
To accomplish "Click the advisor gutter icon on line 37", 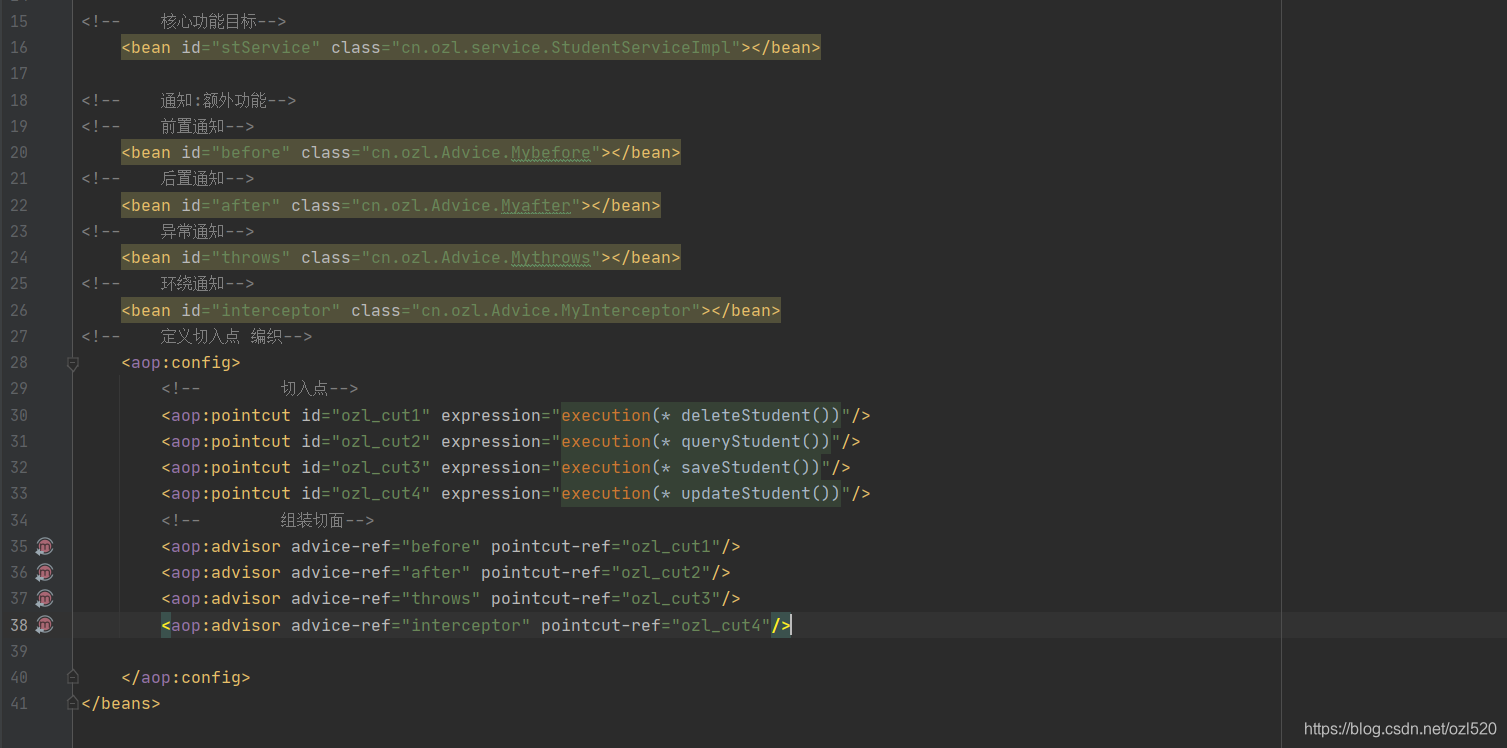I will point(44,598).
